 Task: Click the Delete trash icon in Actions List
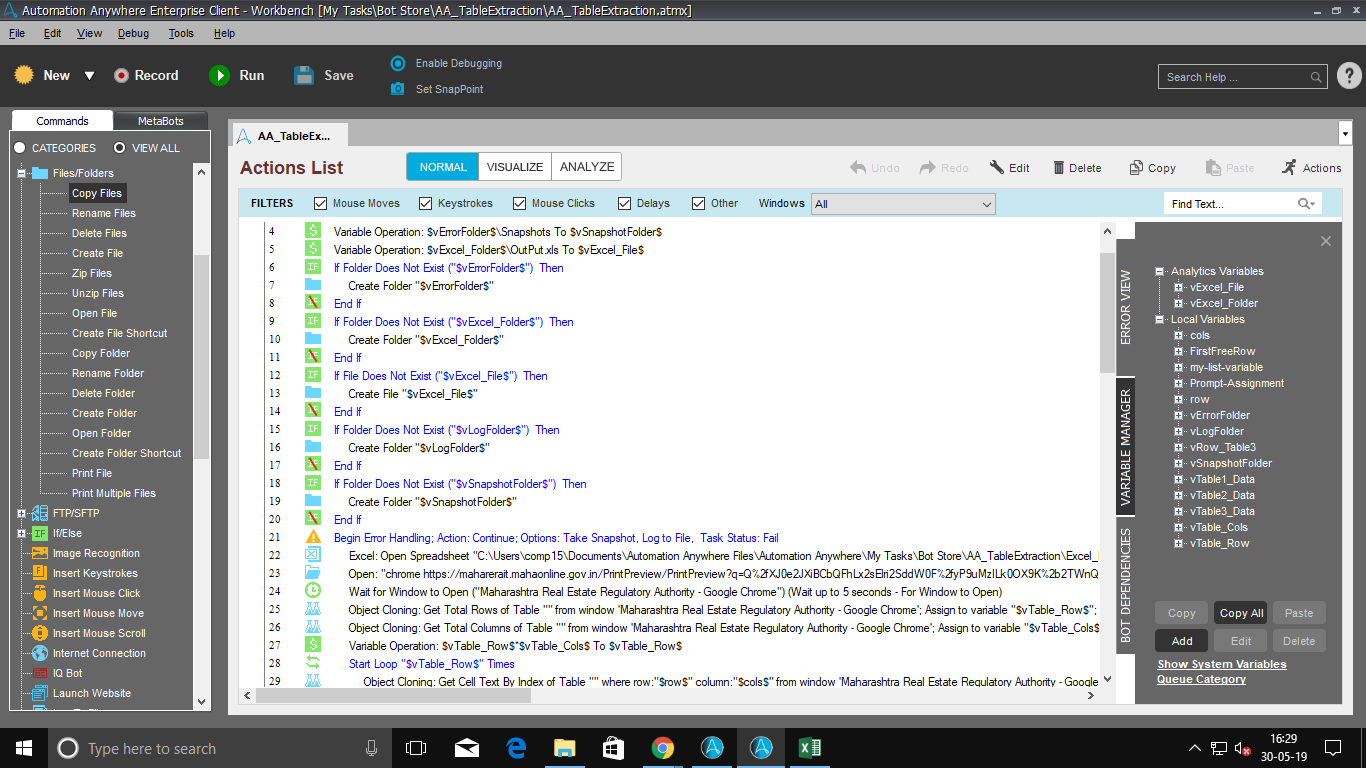[1055, 168]
